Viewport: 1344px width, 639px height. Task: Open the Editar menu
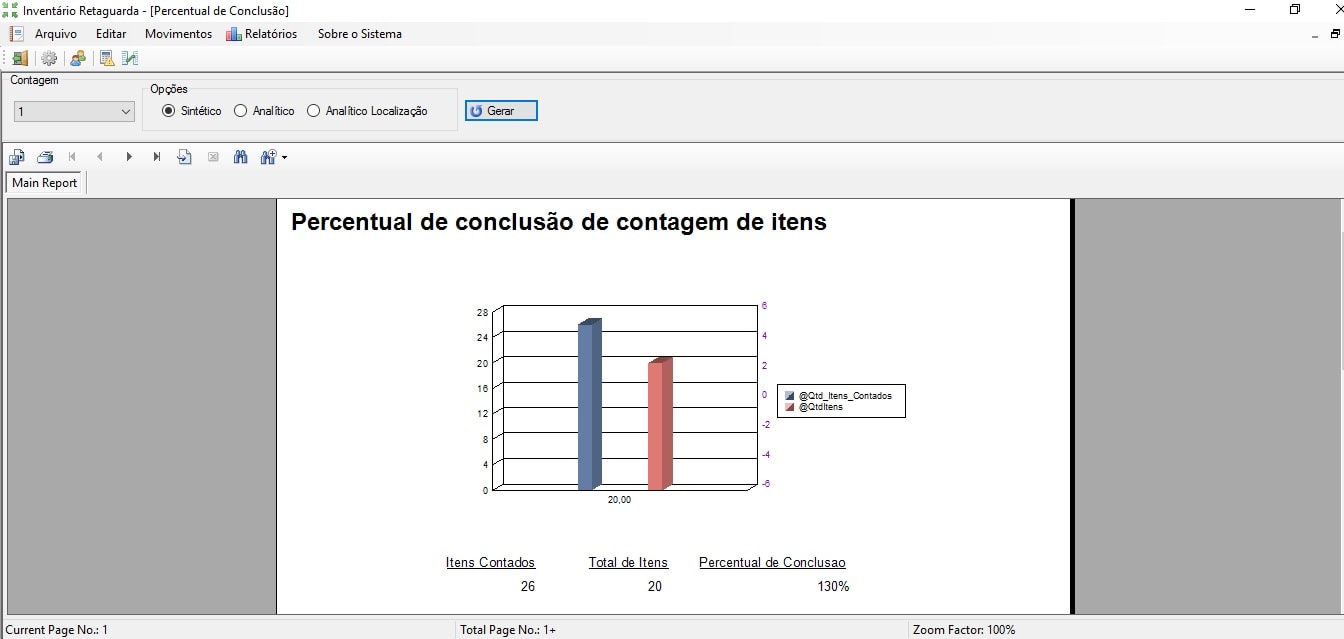click(x=111, y=34)
